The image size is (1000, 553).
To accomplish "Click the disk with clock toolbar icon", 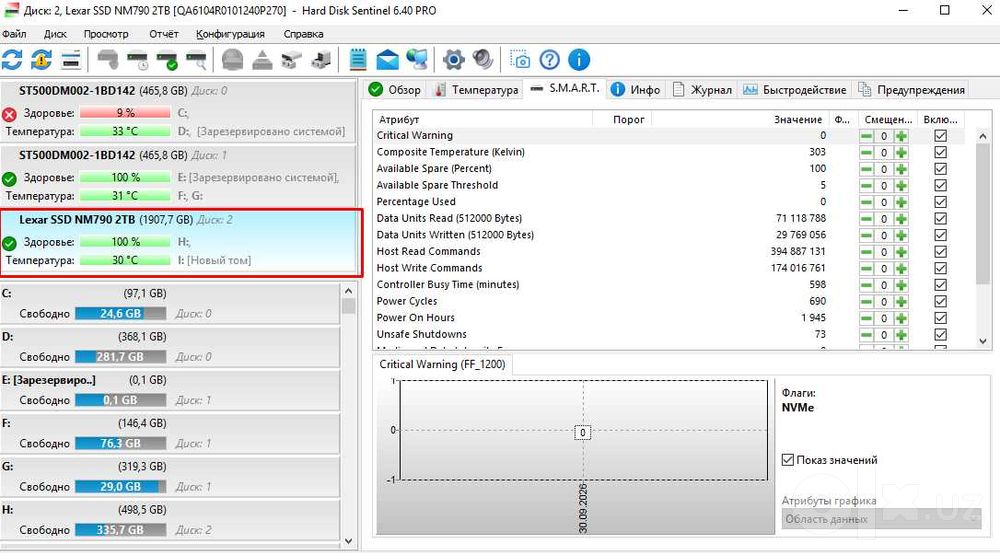I will [x=137, y=60].
